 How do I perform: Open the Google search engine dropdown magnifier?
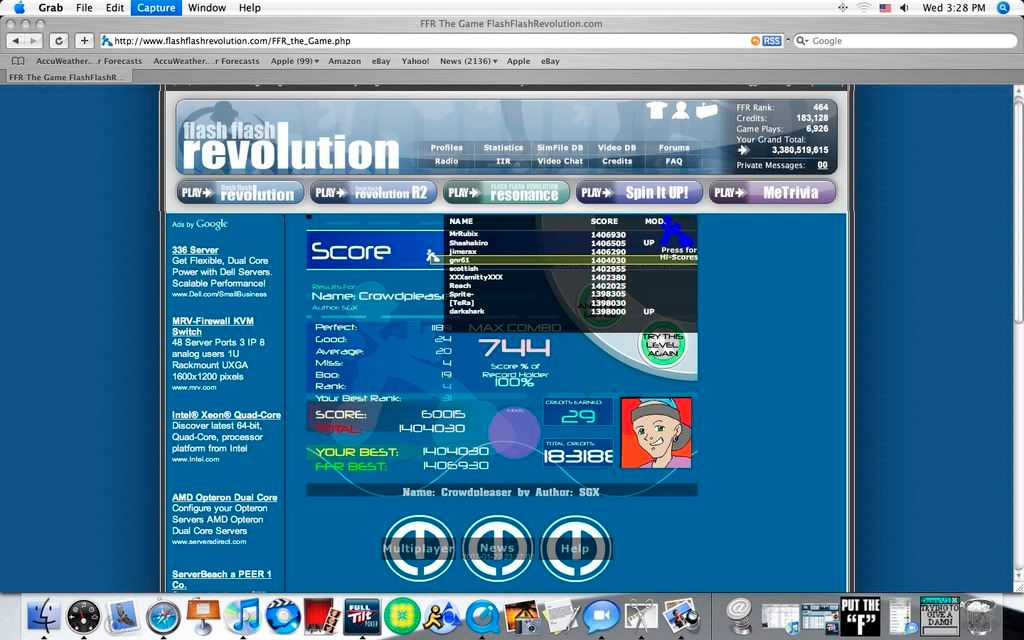(x=802, y=41)
